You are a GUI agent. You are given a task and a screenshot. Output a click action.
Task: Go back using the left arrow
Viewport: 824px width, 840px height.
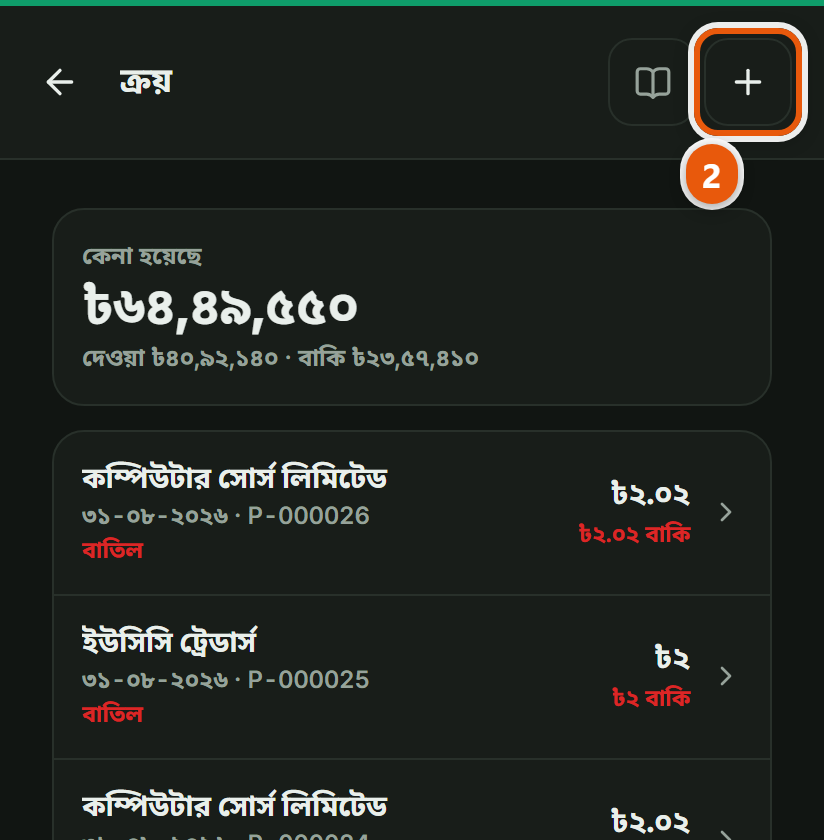[59, 82]
